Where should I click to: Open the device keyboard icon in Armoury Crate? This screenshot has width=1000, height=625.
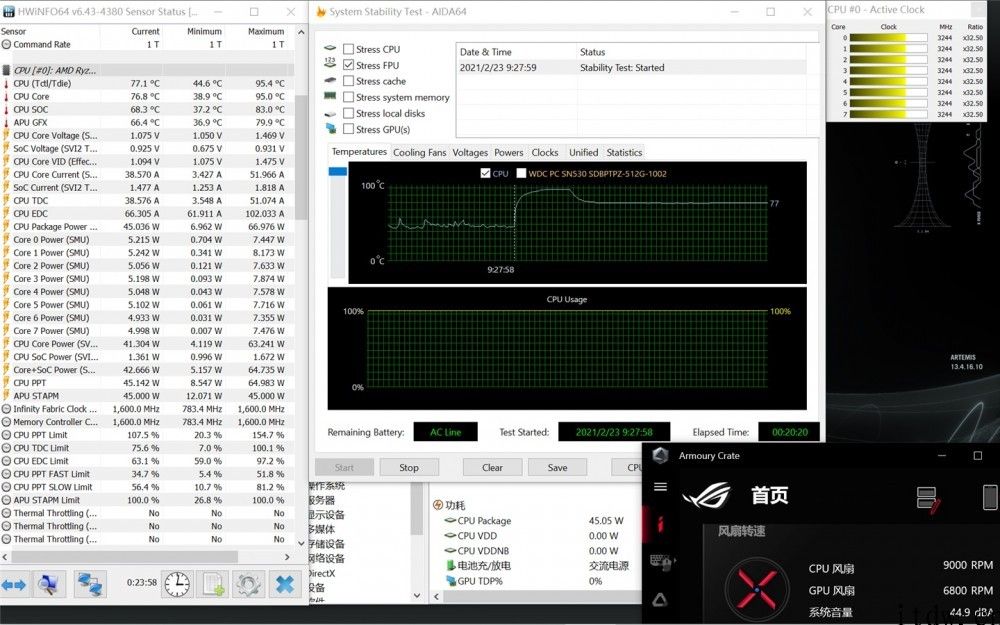coord(659,561)
